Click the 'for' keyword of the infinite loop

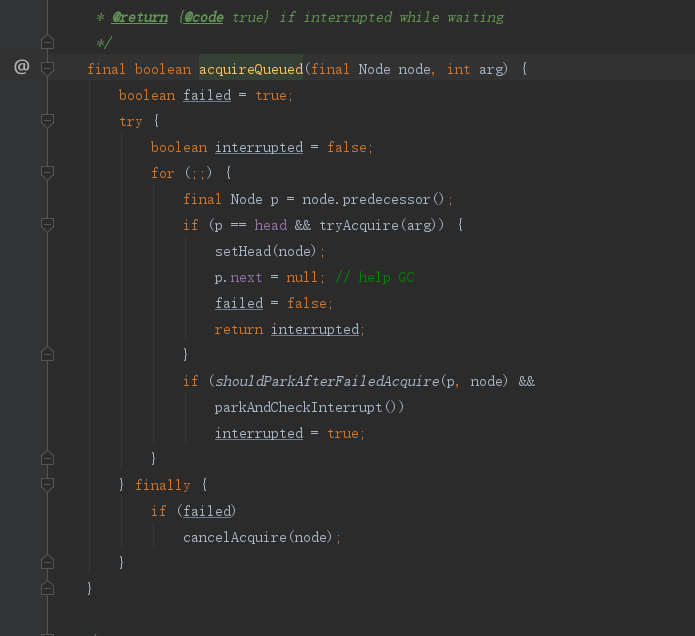[x=163, y=173]
